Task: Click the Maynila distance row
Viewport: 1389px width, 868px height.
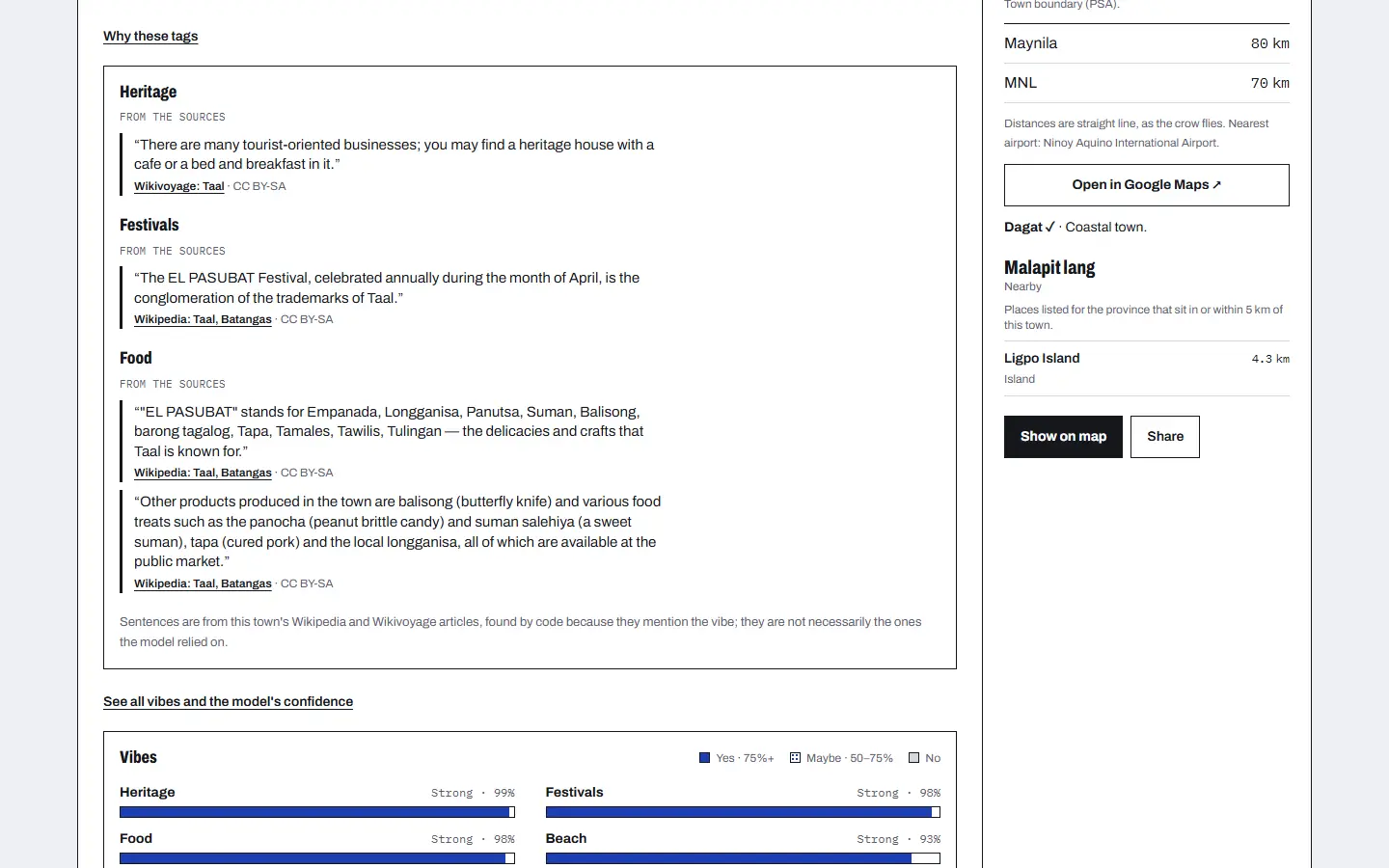Action: pyautogui.click(x=1146, y=43)
